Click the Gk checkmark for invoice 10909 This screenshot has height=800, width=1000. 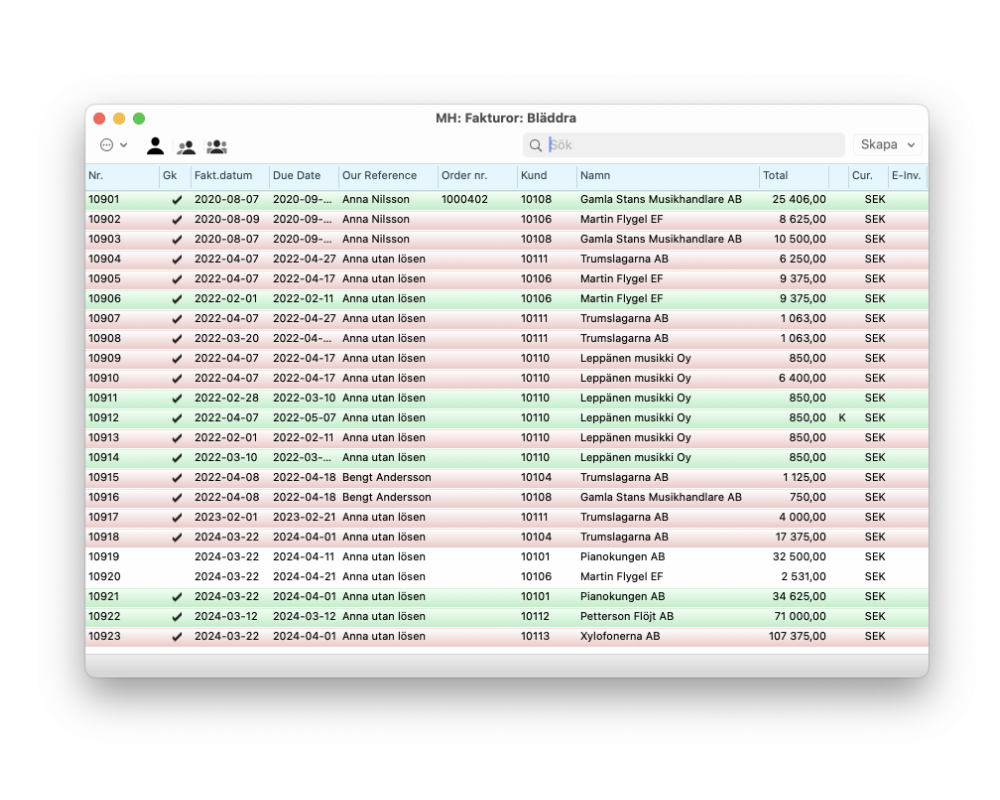tap(177, 359)
